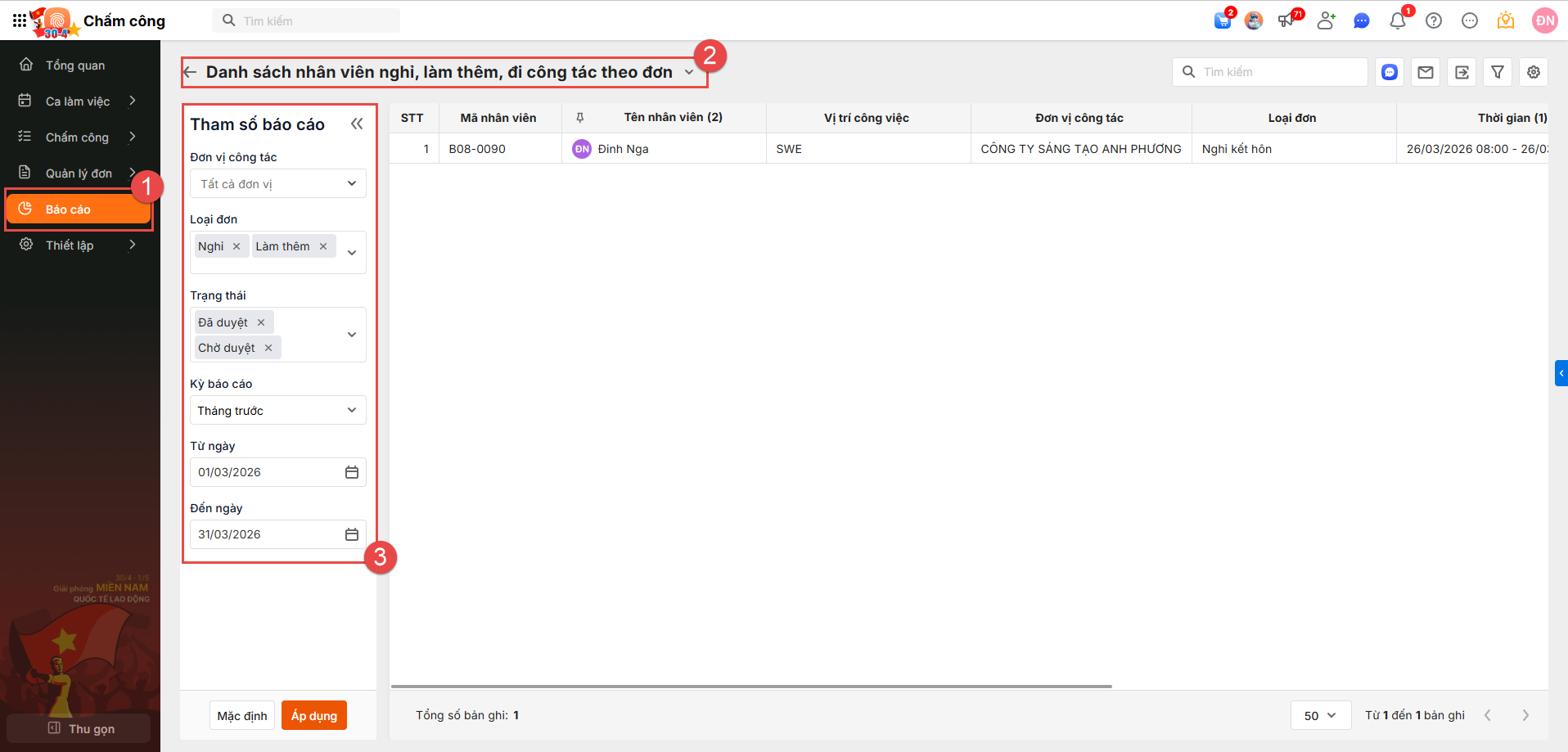Open report settings gear icon

coord(1534,72)
